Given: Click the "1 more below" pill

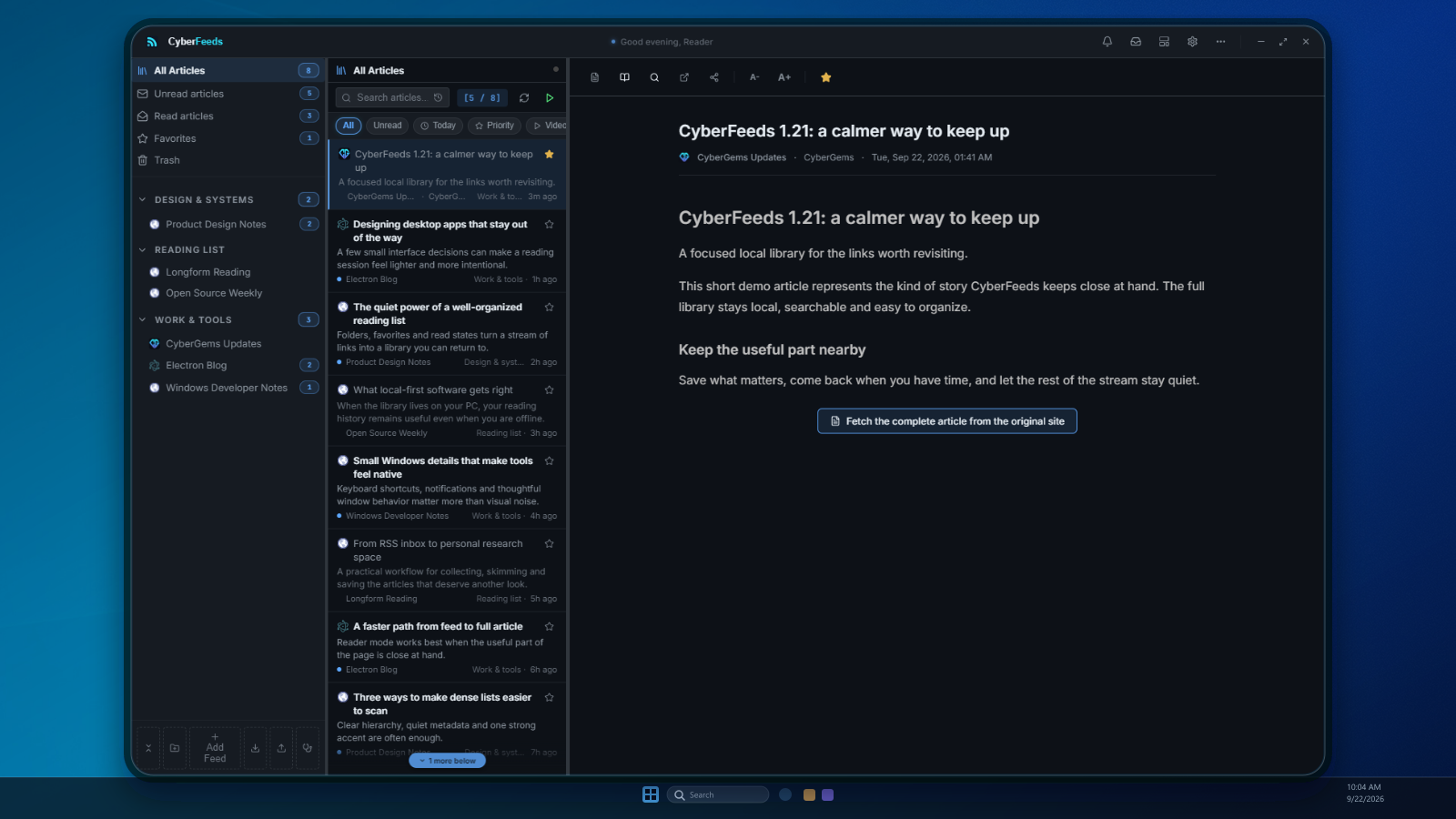Looking at the screenshot, I should (x=448, y=761).
